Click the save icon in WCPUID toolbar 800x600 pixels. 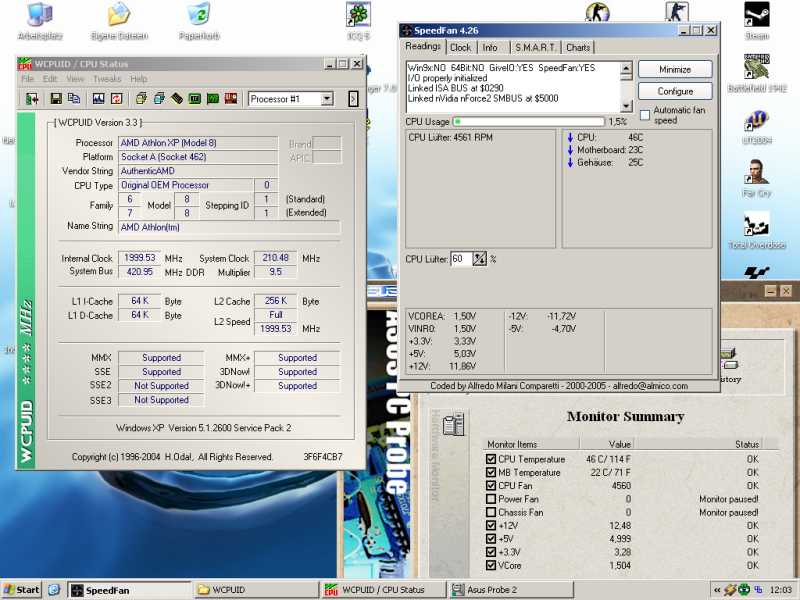[56, 99]
